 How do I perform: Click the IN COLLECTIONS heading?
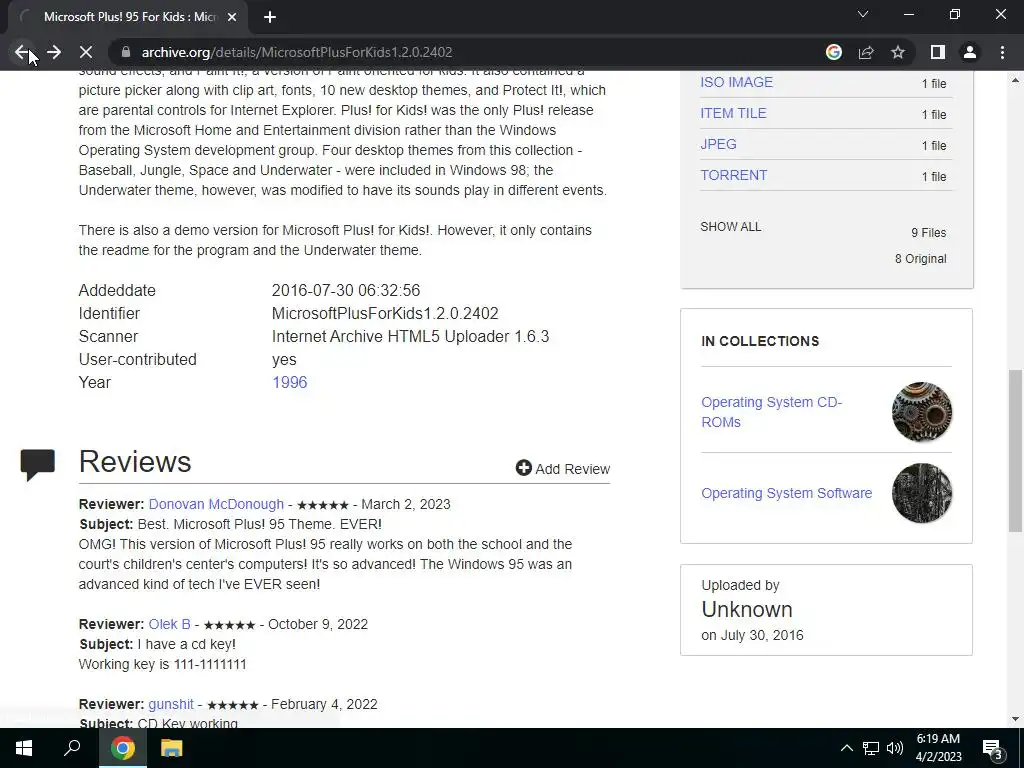(x=760, y=342)
